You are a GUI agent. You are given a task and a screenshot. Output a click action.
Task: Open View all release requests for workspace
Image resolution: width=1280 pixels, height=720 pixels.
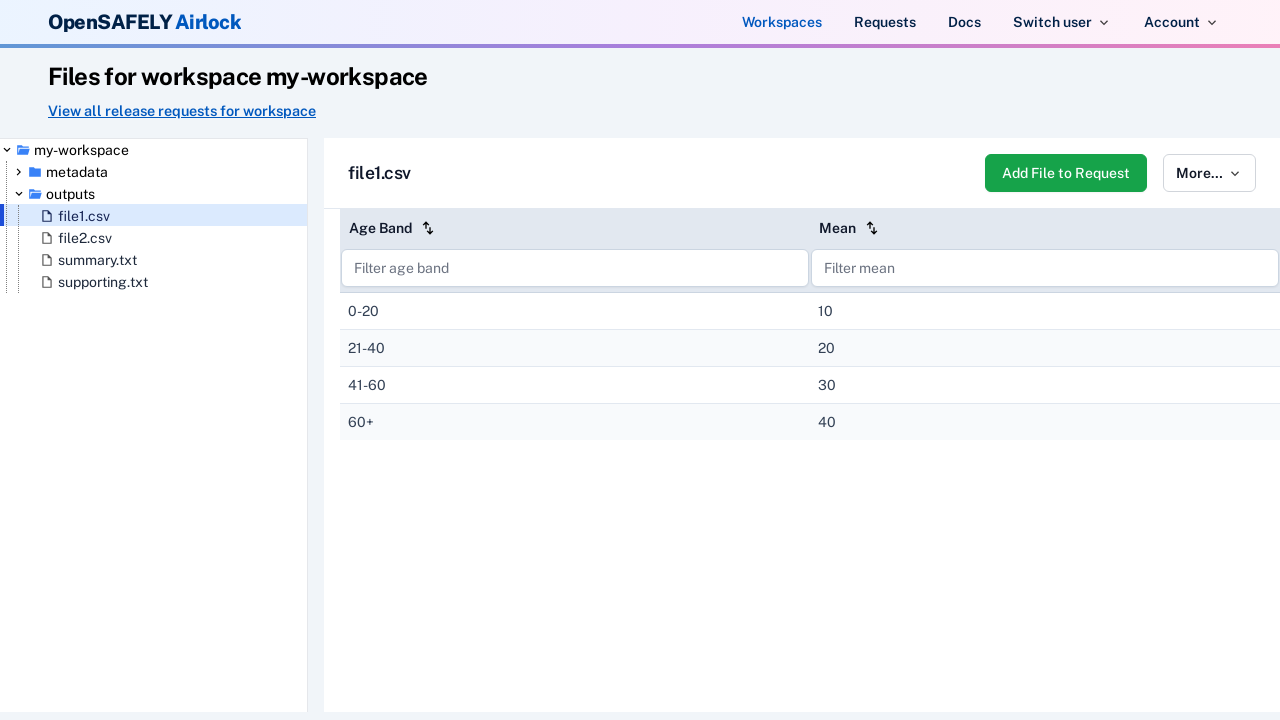click(x=181, y=111)
